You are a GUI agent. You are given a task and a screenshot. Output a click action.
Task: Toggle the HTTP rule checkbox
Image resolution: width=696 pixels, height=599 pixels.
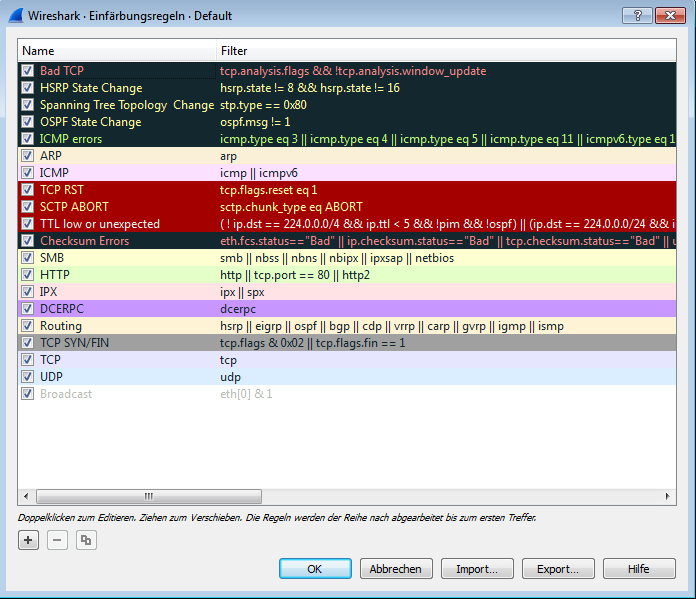[28, 274]
